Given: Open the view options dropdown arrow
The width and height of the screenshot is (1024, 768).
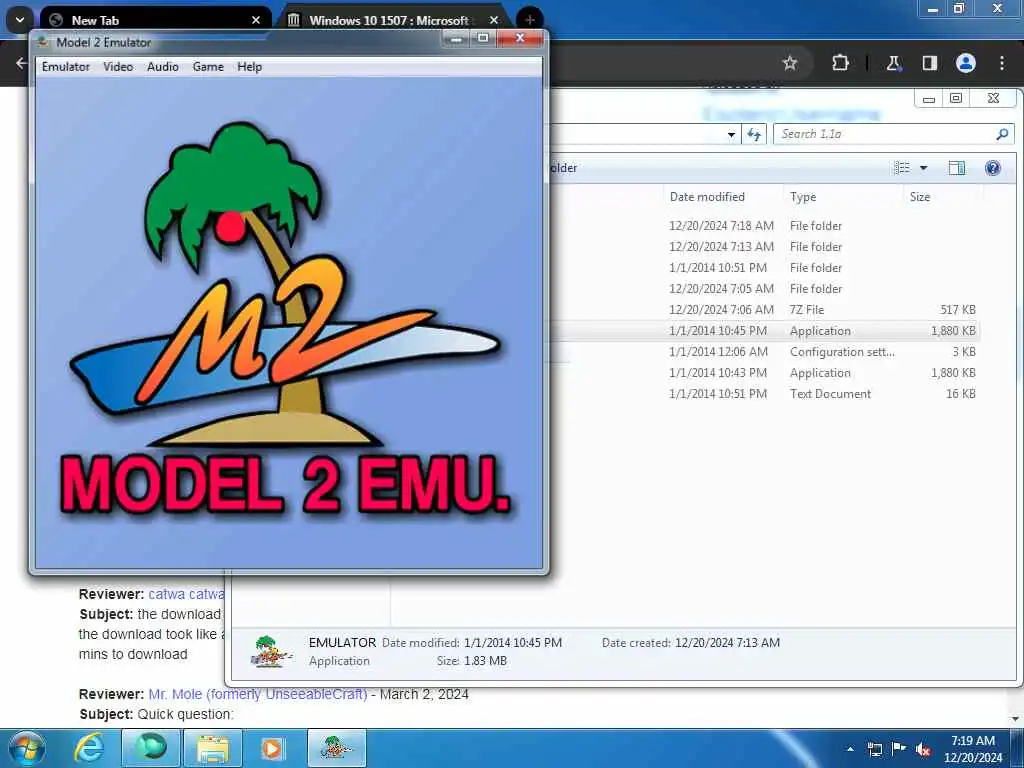Looking at the screenshot, I should coord(923,168).
